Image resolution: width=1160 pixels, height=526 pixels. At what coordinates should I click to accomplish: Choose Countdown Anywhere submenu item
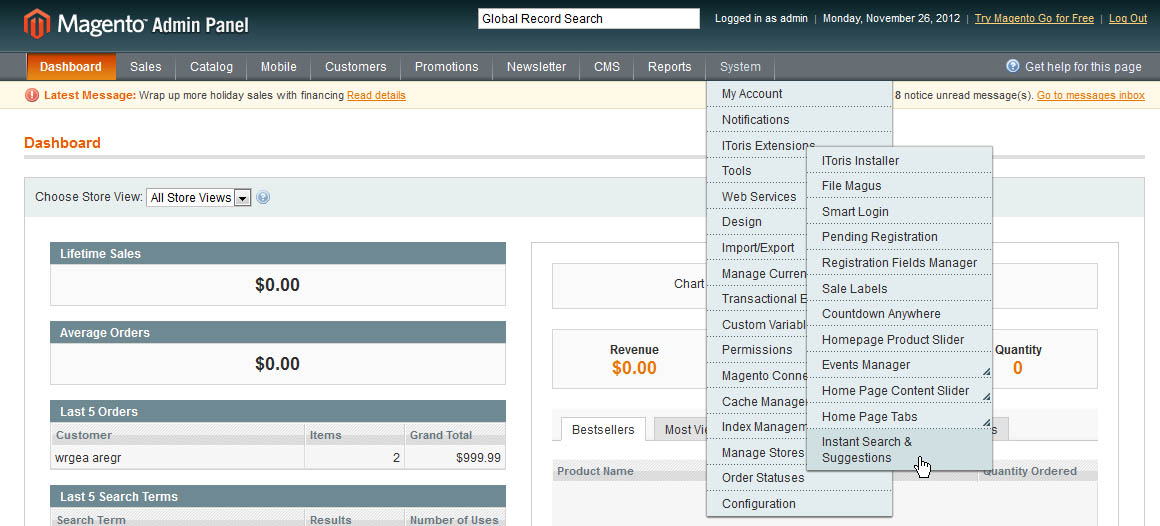[899, 314]
